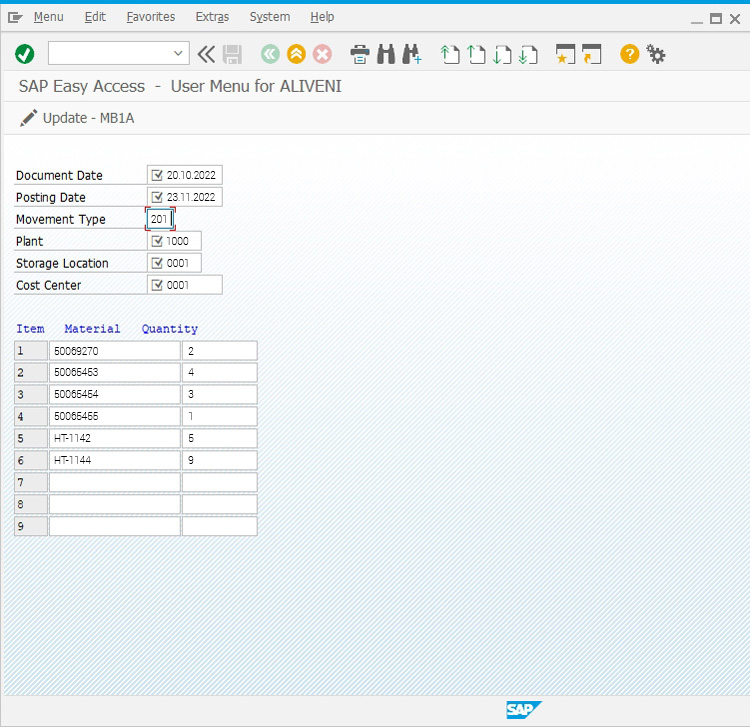Click the green Back icon

pos(270,54)
